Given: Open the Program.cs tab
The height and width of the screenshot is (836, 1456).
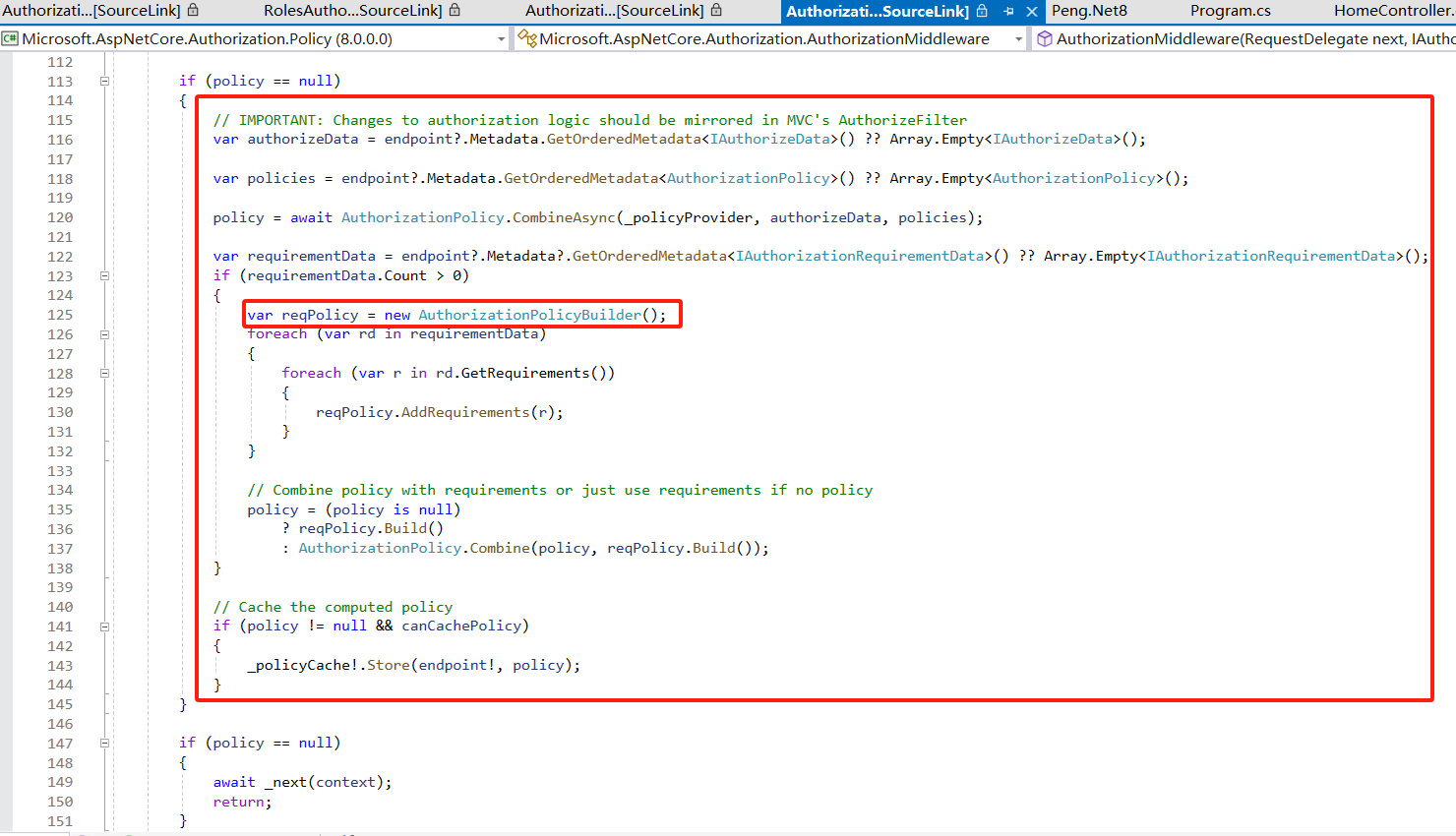Looking at the screenshot, I should (1230, 11).
